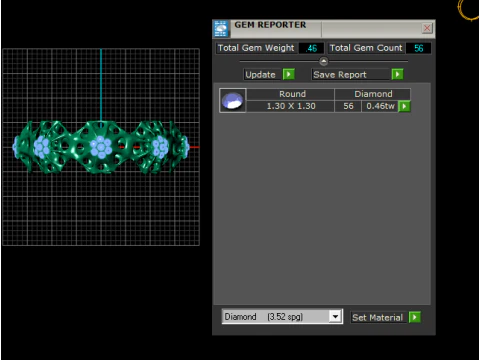Close the Gem Reporter panel

[x=427, y=28]
